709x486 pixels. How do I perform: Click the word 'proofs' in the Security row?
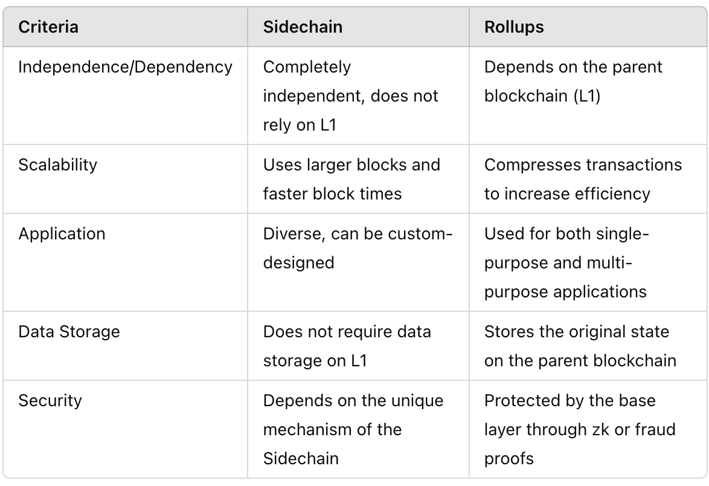point(509,459)
